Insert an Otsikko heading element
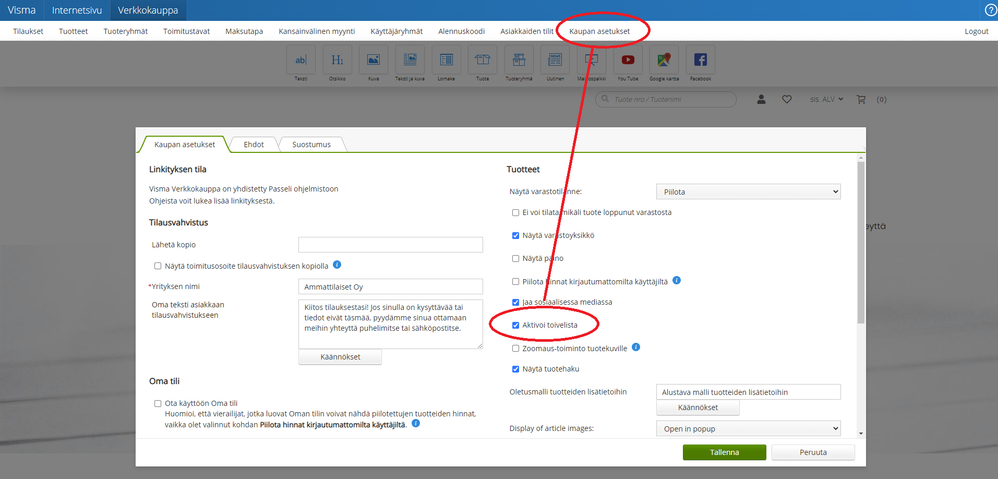The image size is (998, 479). (x=337, y=60)
